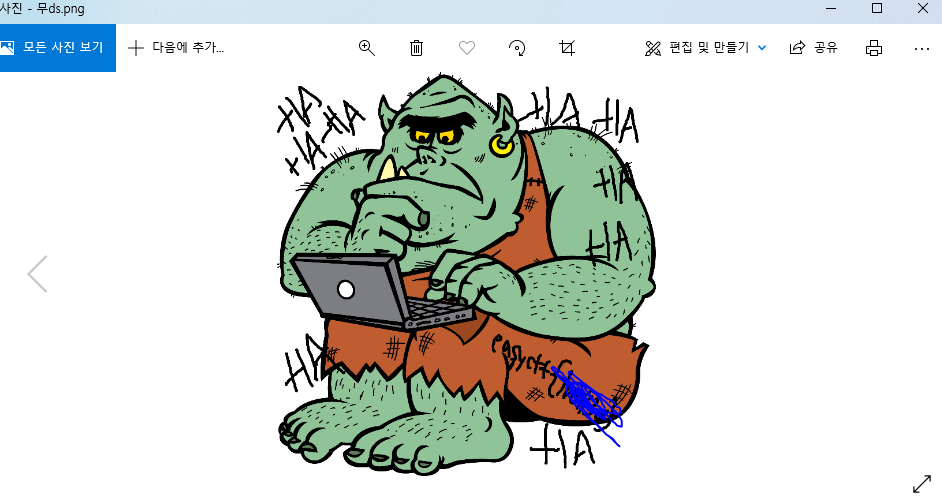
Task: Mark photo as favorite with the heart icon
Action: [x=467, y=48]
